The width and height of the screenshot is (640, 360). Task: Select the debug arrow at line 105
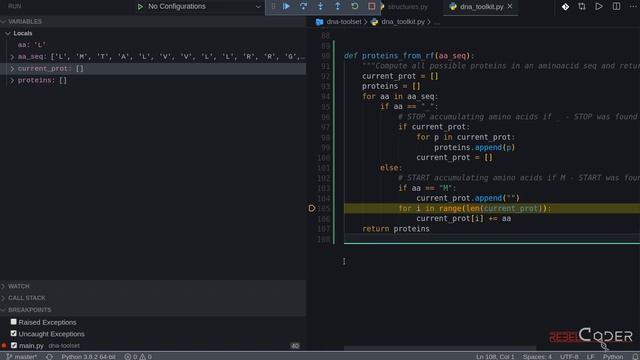tap(312, 209)
